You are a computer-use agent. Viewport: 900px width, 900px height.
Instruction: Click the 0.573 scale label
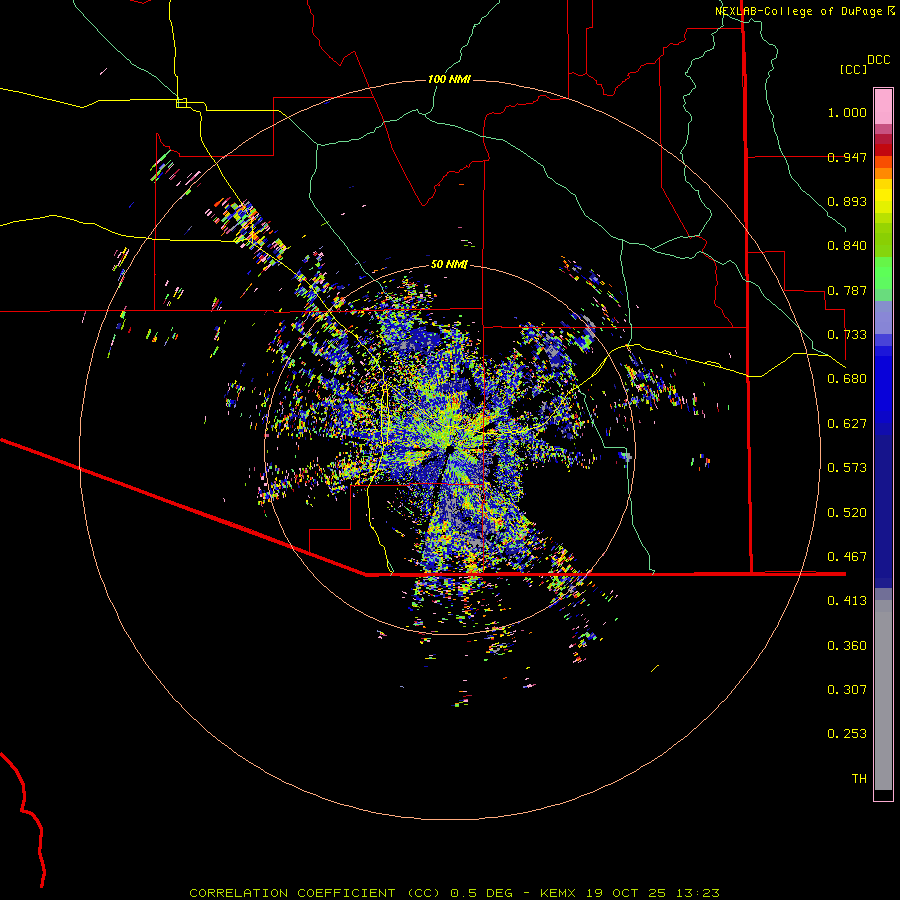pyautogui.click(x=847, y=468)
